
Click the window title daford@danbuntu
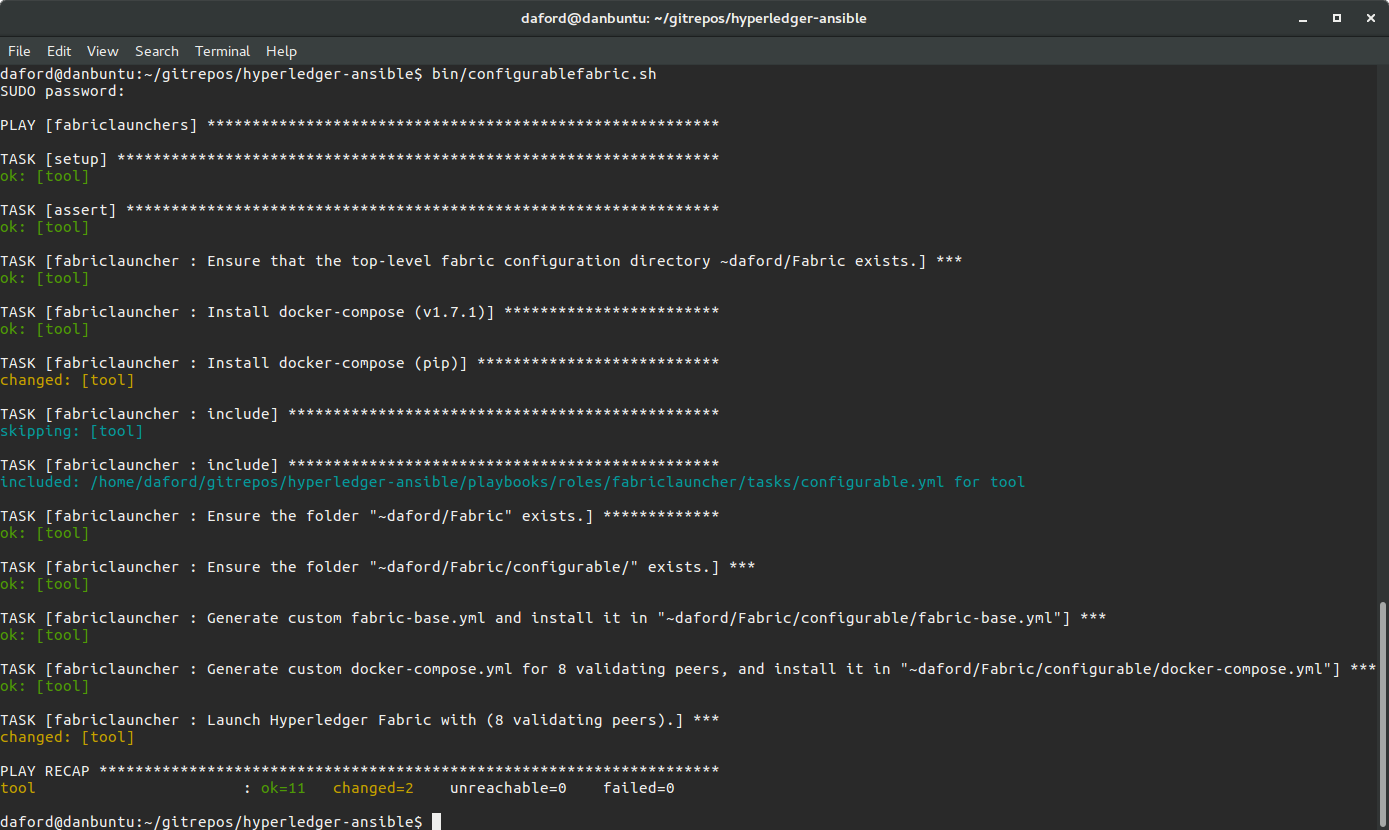click(694, 18)
